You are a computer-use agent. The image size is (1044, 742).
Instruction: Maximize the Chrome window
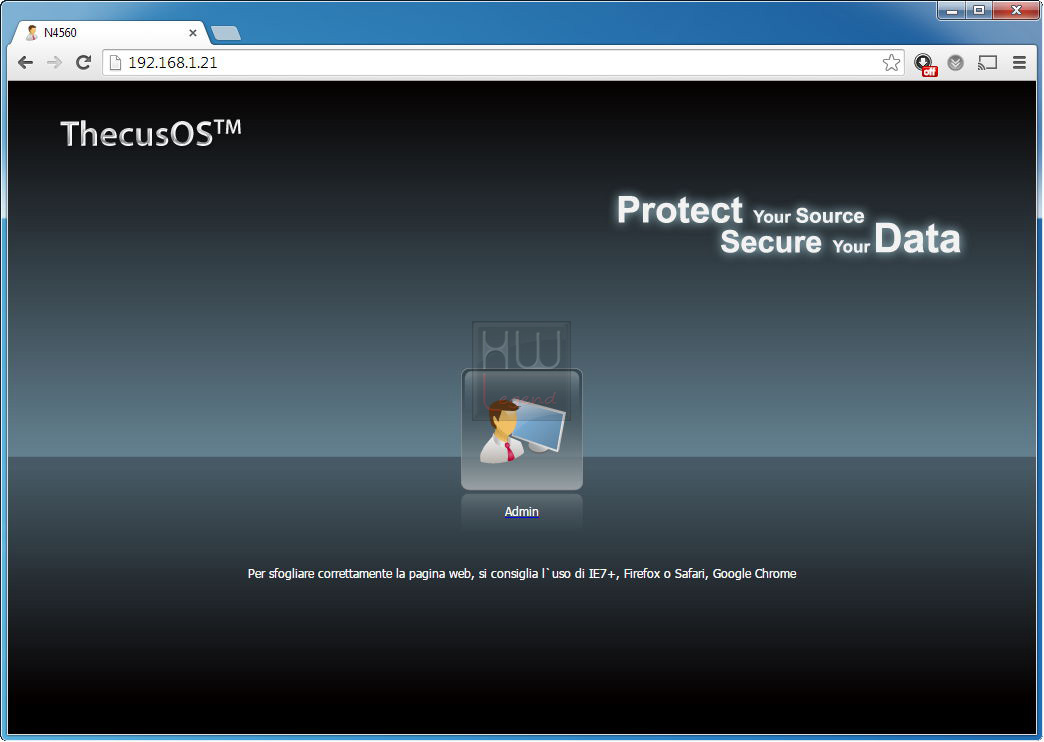(979, 11)
